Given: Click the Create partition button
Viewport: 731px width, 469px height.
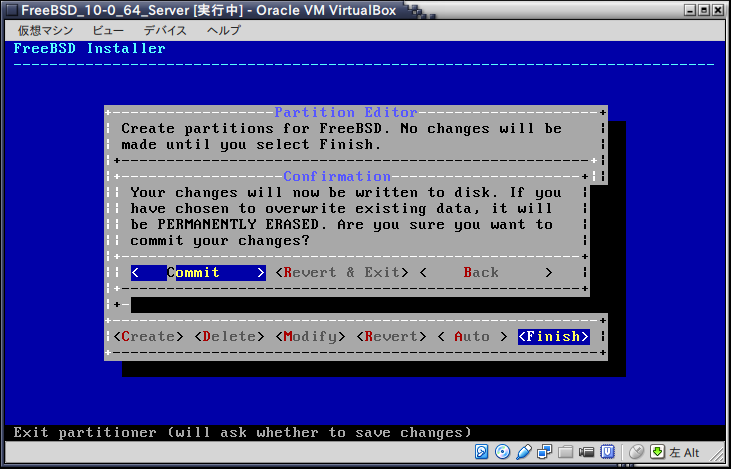Looking at the screenshot, I should tap(148, 336).
